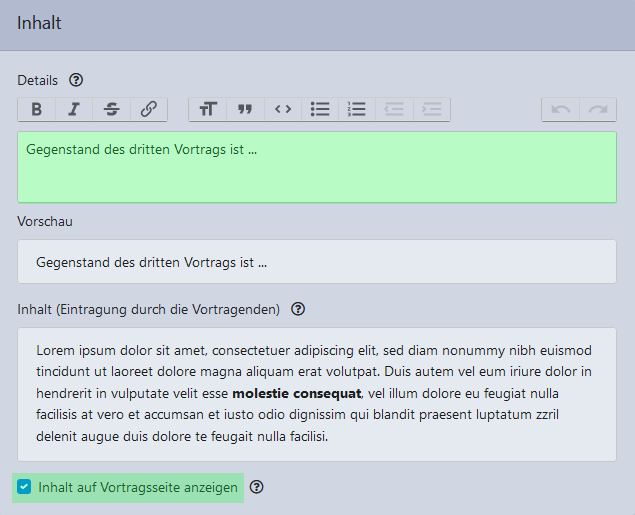
Task: Insert code formatting with the angle brackets icon
Action: click(283, 109)
